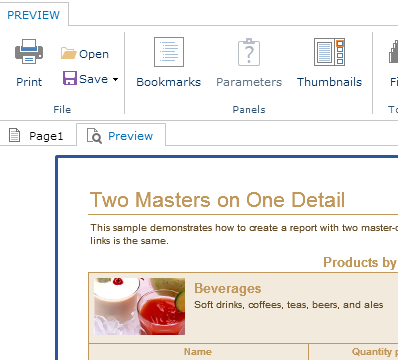Click the Thumbnails label
The image size is (401, 360).
click(329, 82)
